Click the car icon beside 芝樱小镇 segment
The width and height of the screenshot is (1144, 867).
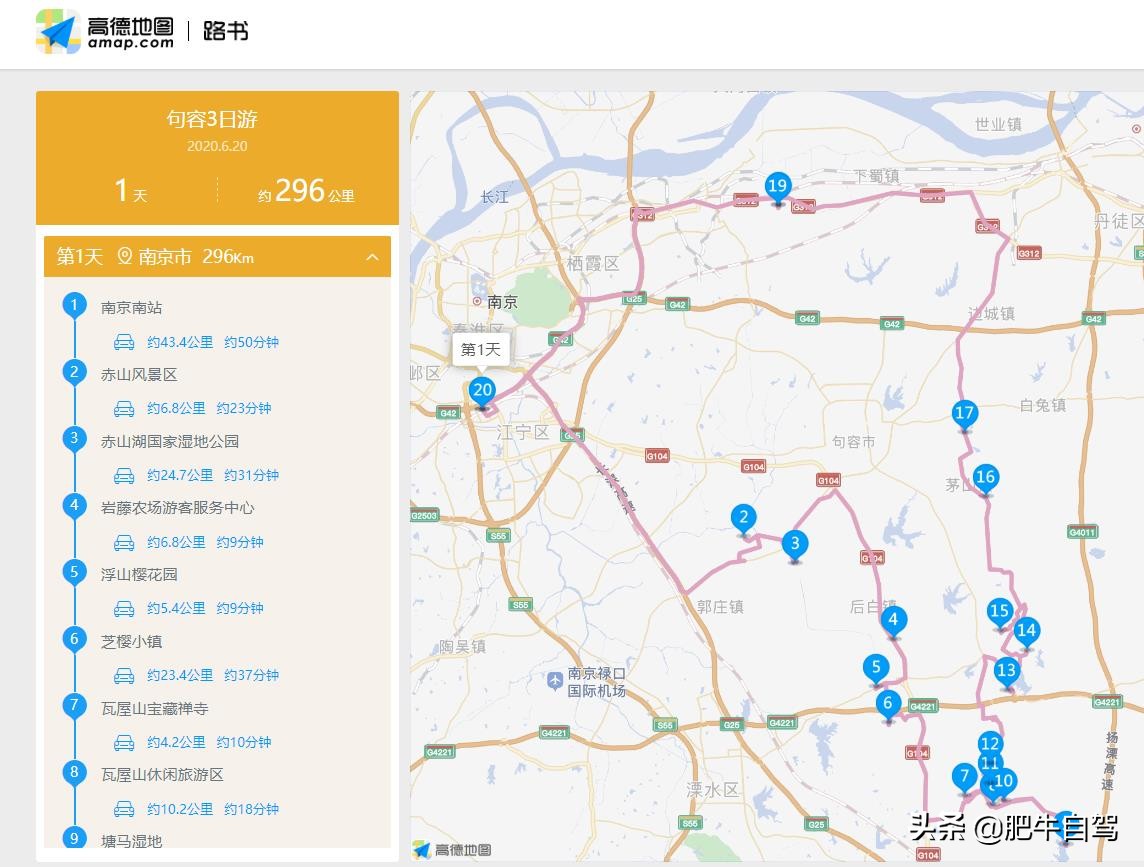(x=123, y=675)
